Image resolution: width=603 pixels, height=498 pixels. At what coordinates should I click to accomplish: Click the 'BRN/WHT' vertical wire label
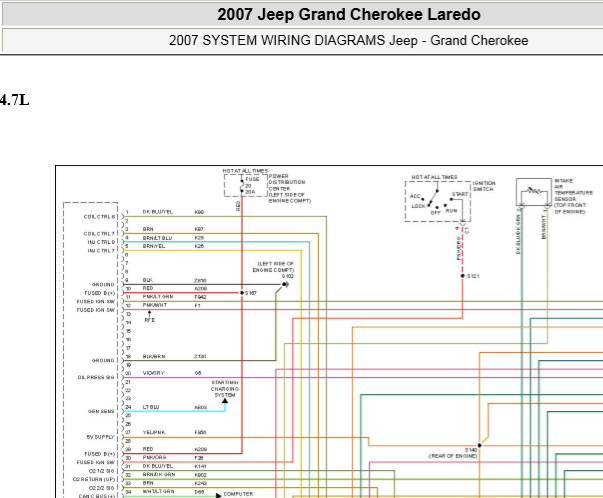point(544,227)
